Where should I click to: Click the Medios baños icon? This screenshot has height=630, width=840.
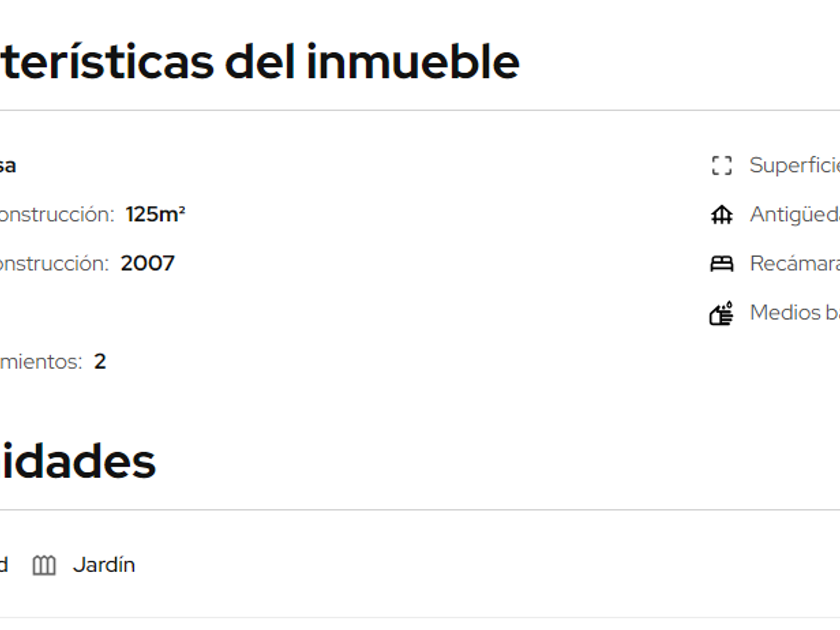[721, 313]
